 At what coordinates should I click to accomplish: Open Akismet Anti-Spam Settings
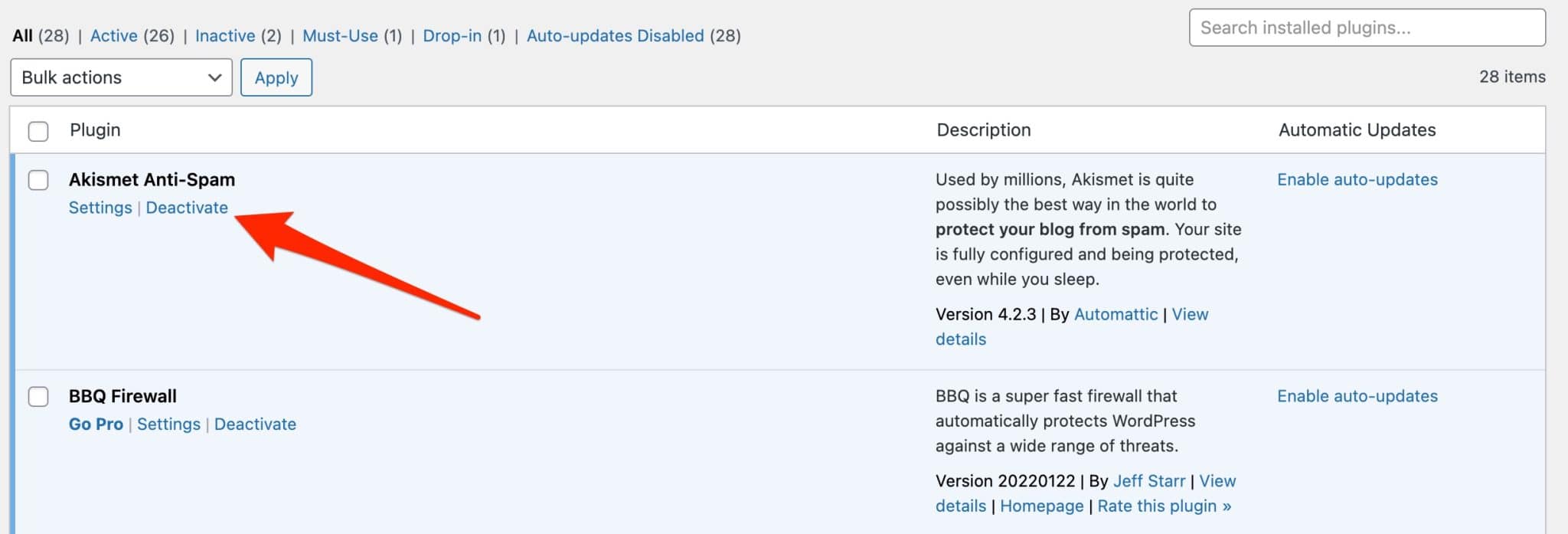[x=100, y=208]
